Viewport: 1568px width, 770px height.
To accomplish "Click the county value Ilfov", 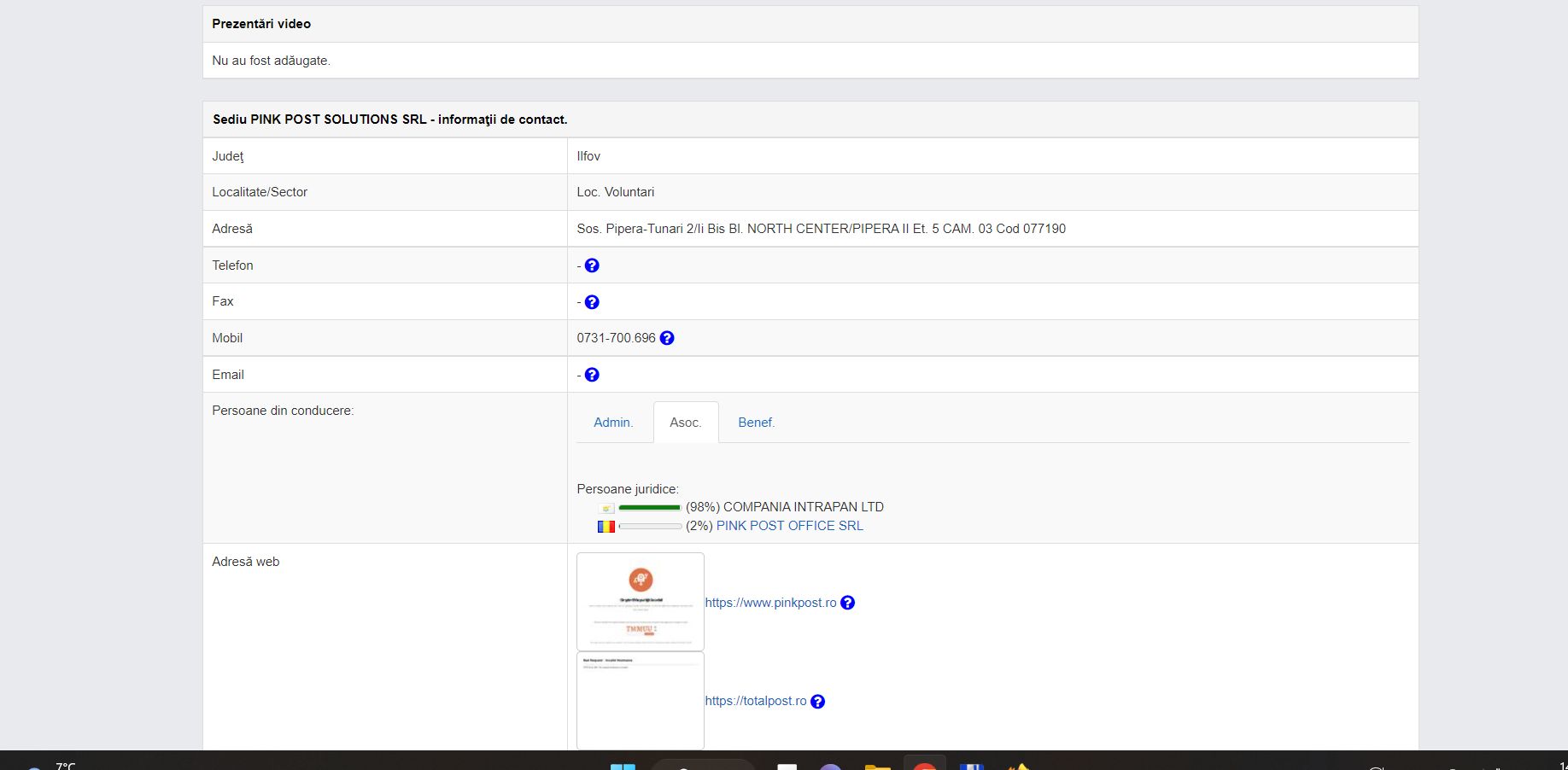I will tap(588, 156).
